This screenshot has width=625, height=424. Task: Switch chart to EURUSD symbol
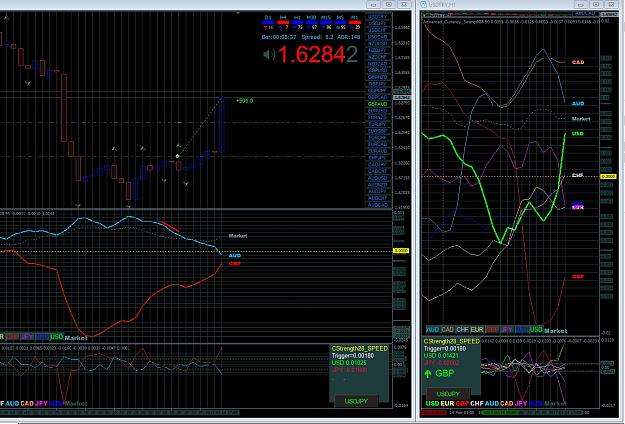coord(377,111)
